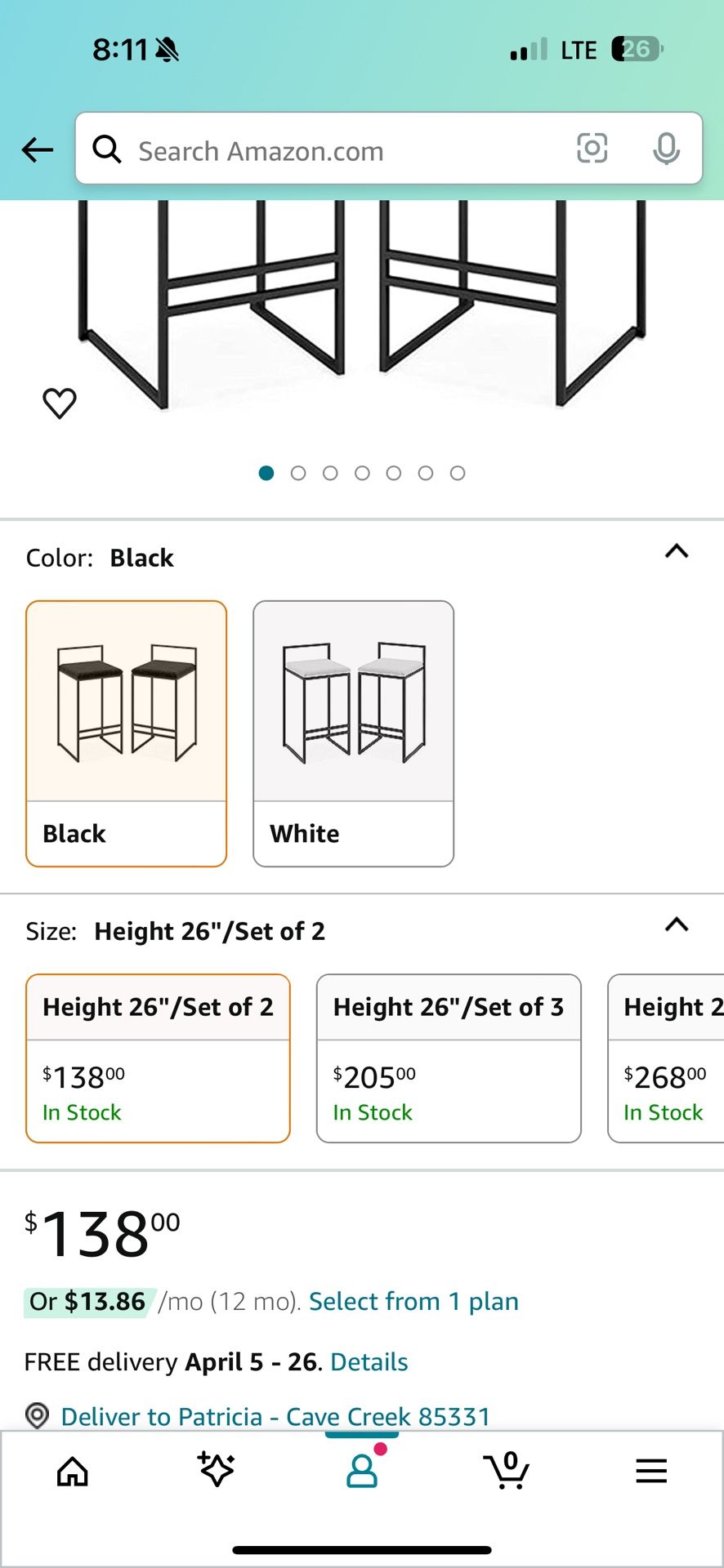Open the hamburger menu
This screenshot has height=1568, width=724.
[x=650, y=1470]
